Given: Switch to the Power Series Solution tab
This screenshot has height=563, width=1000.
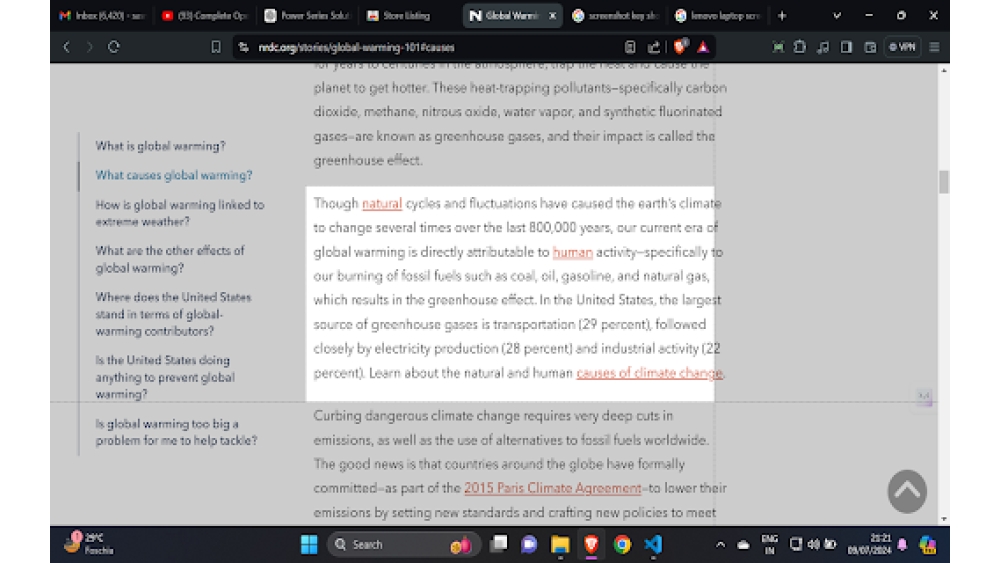Looking at the screenshot, I should pyautogui.click(x=307, y=16).
